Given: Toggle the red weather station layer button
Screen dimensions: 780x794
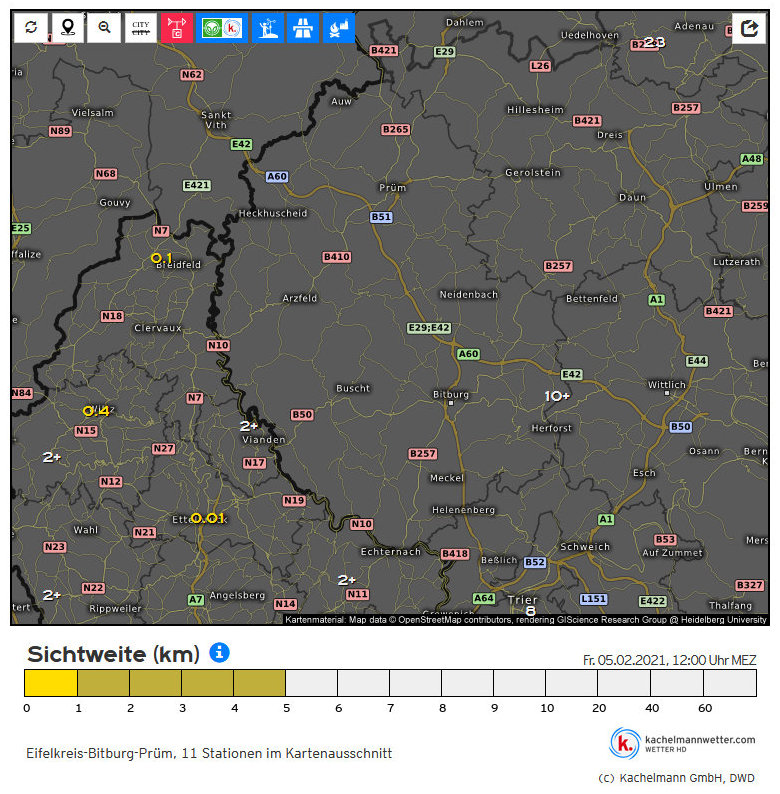Looking at the screenshot, I should (x=178, y=28).
